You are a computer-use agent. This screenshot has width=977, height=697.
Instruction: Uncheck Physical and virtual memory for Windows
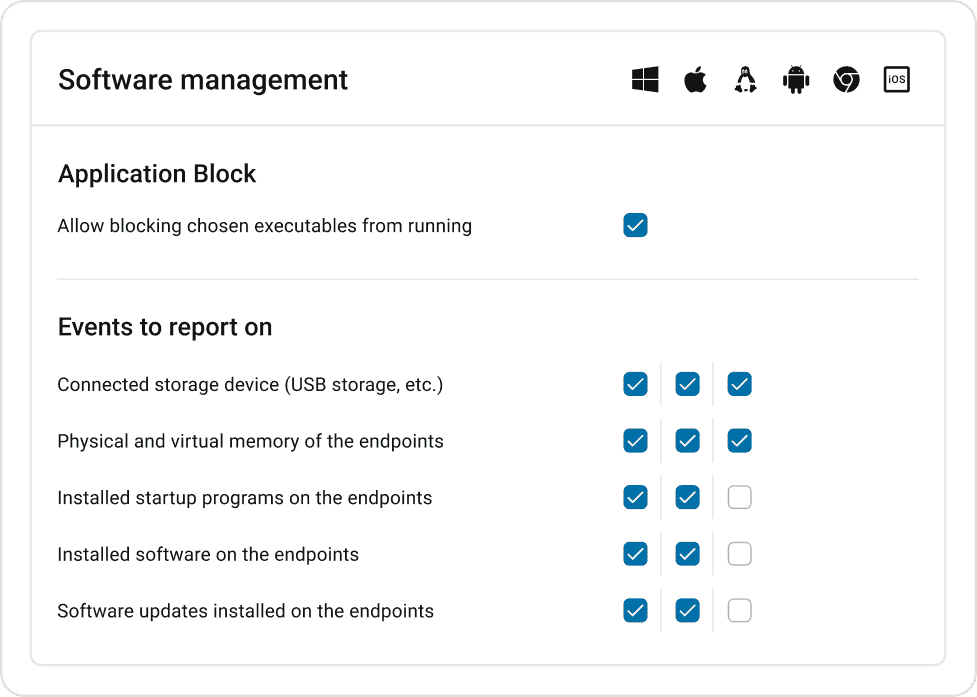pyautogui.click(x=635, y=441)
